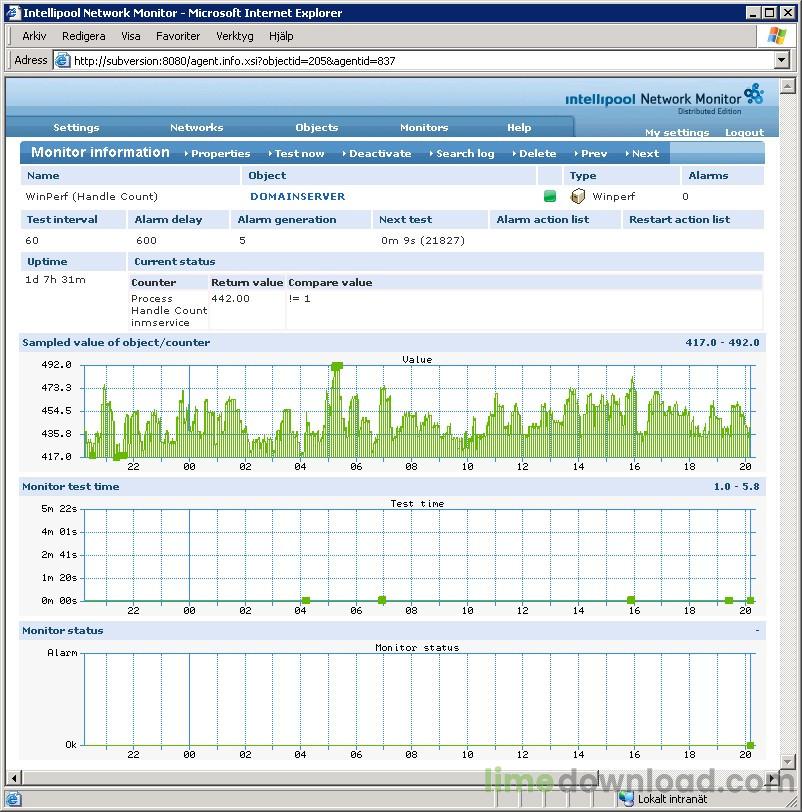The height and width of the screenshot is (812, 802).
Task: Click the Monitor status marker at 20
Action: click(x=750, y=745)
